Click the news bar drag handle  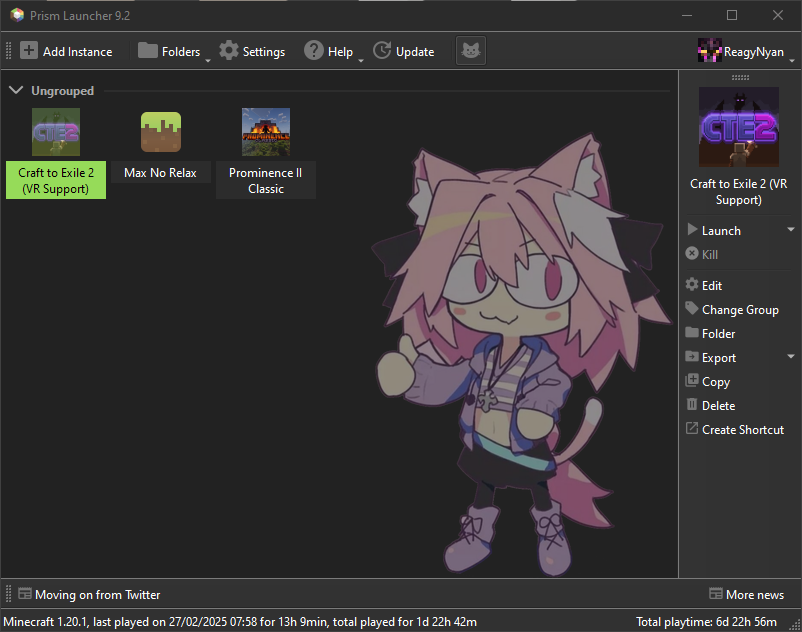click(8, 594)
